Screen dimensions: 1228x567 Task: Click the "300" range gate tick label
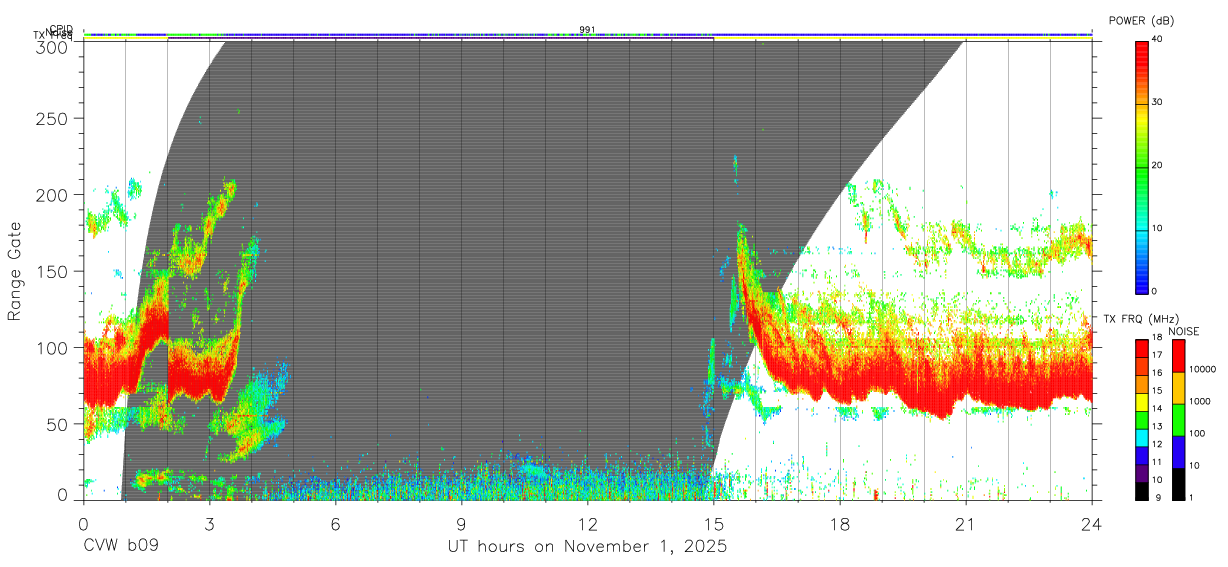click(x=52, y=47)
